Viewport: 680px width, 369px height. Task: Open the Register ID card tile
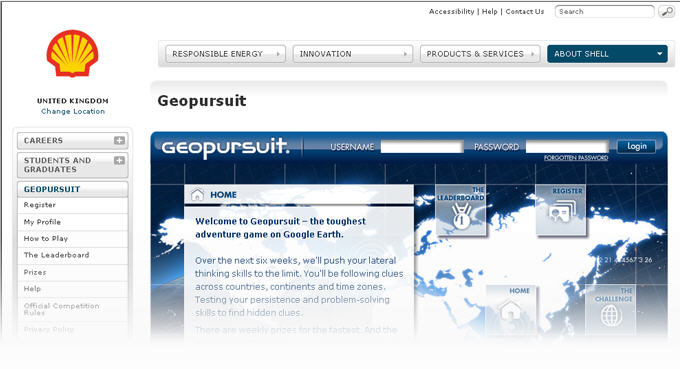click(x=561, y=210)
